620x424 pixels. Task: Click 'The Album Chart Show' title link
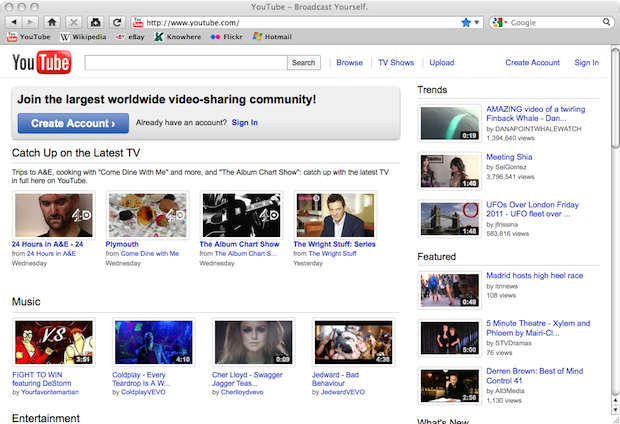239,244
